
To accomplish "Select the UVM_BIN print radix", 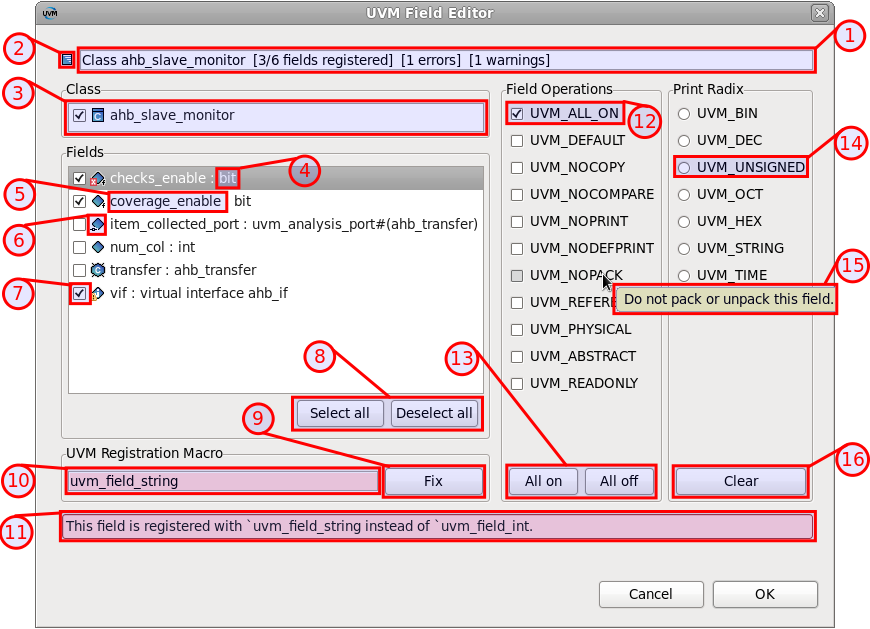I will (683, 113).
